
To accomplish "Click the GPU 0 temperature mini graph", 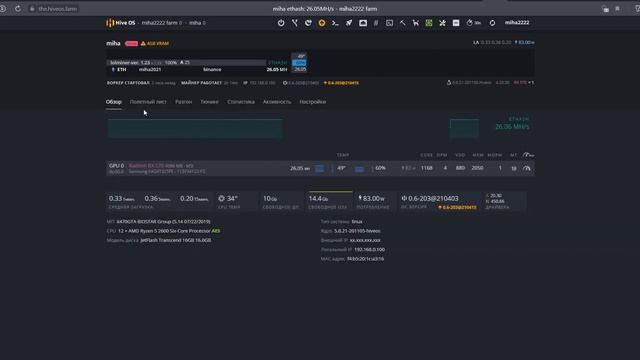I will (359, 169).
